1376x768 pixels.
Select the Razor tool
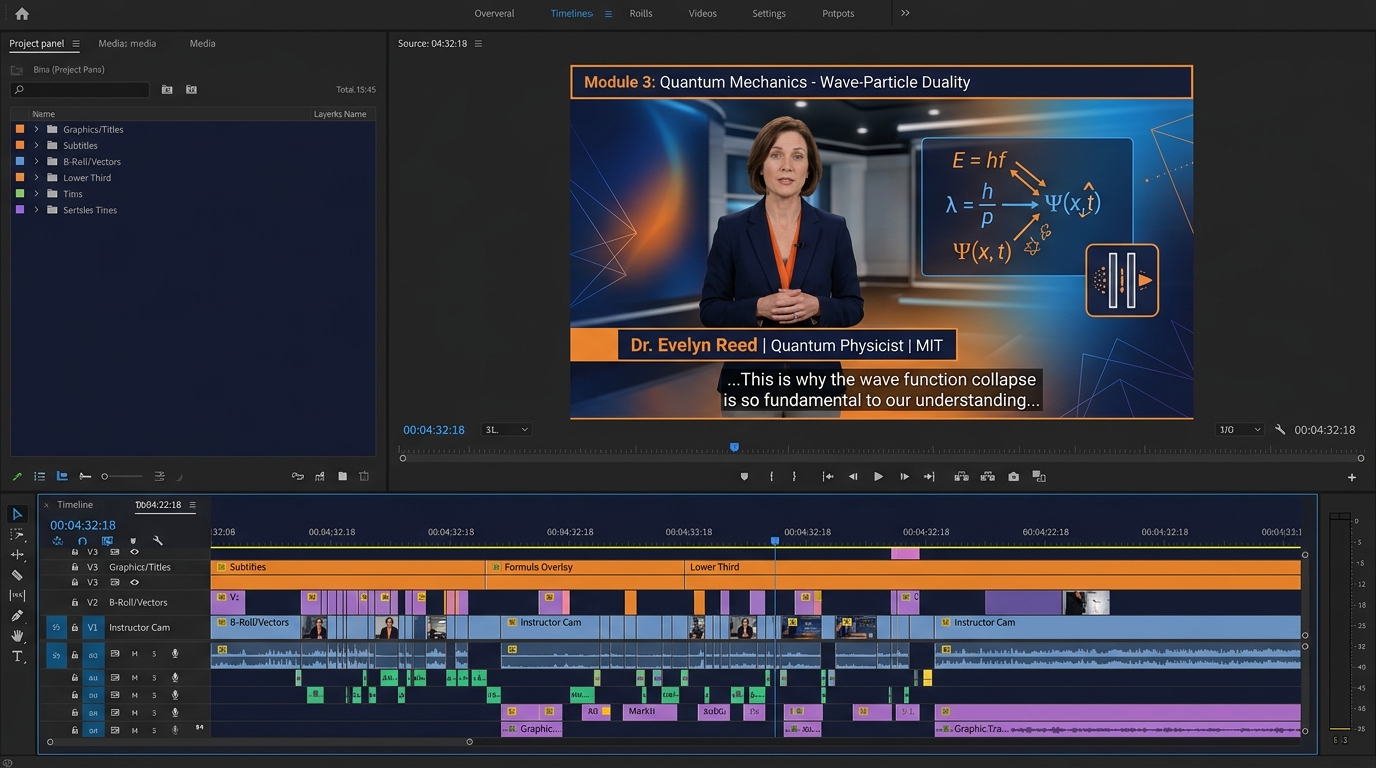point(17,575)
